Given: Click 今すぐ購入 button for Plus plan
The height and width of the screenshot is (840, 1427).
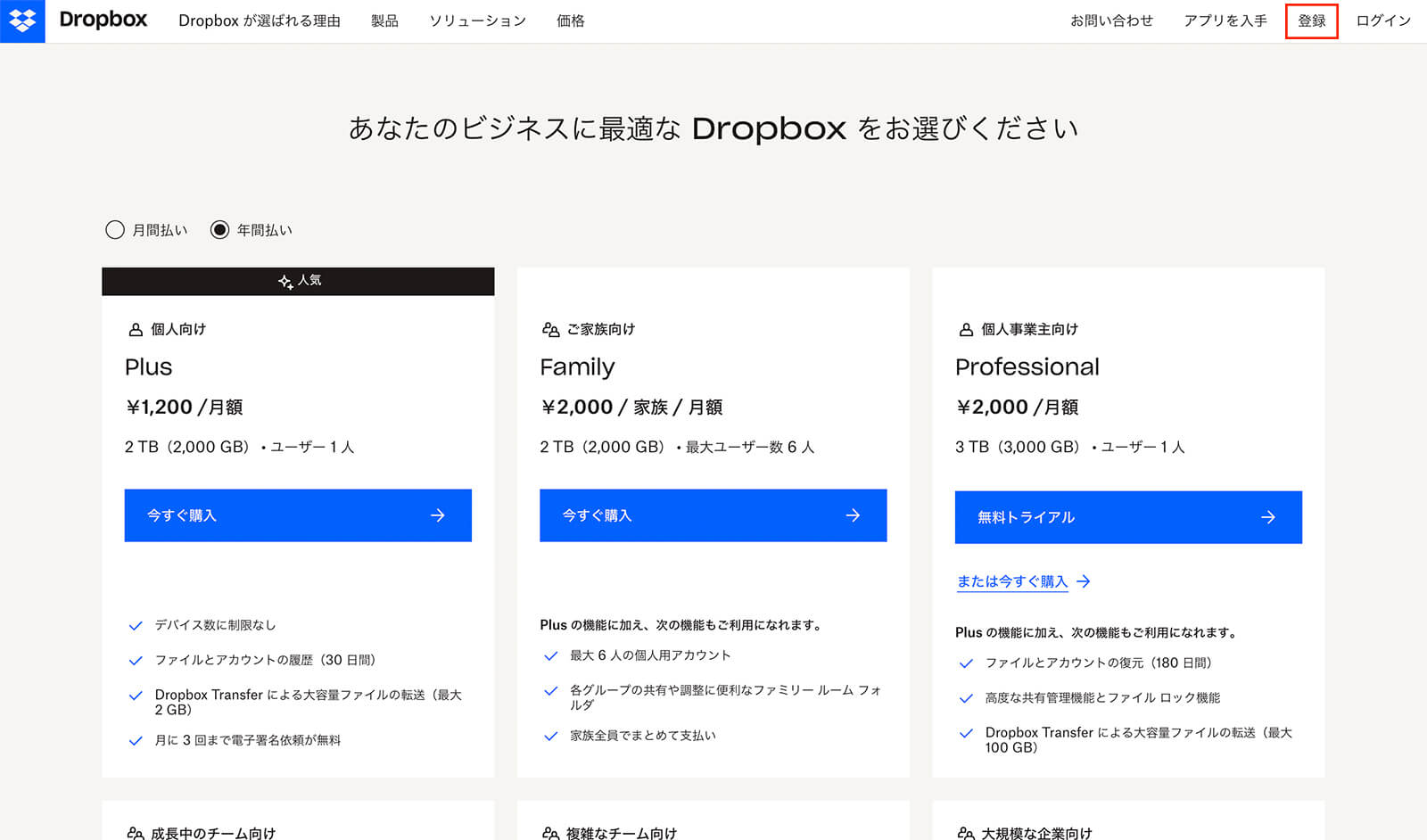Looking at the screenshot, I should 298,515.
